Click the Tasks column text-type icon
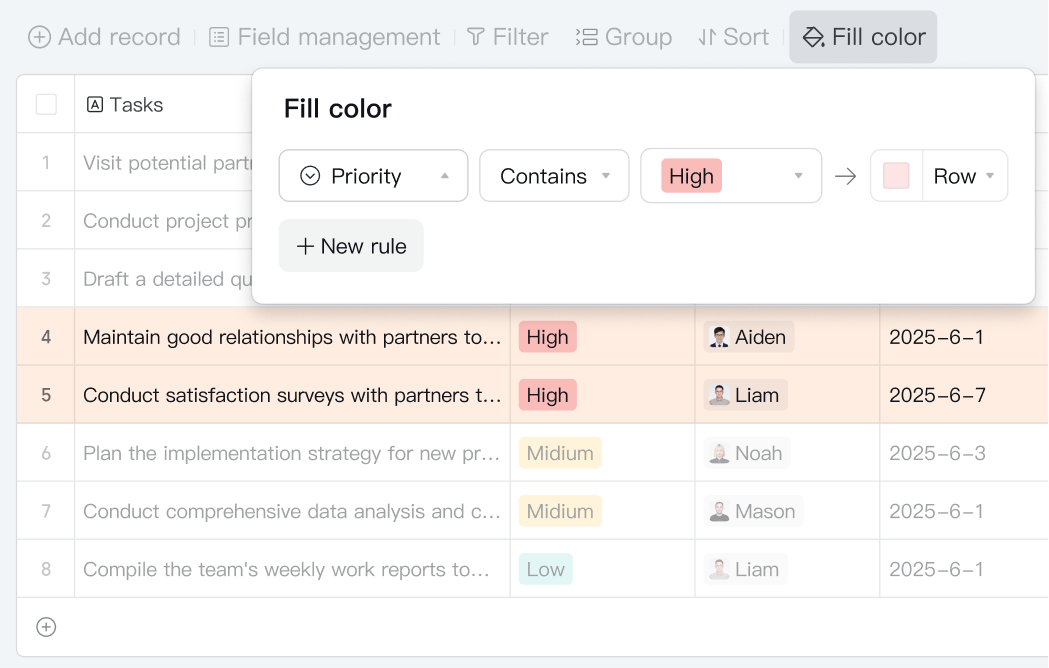1049x668 pixels. (95, 104)
